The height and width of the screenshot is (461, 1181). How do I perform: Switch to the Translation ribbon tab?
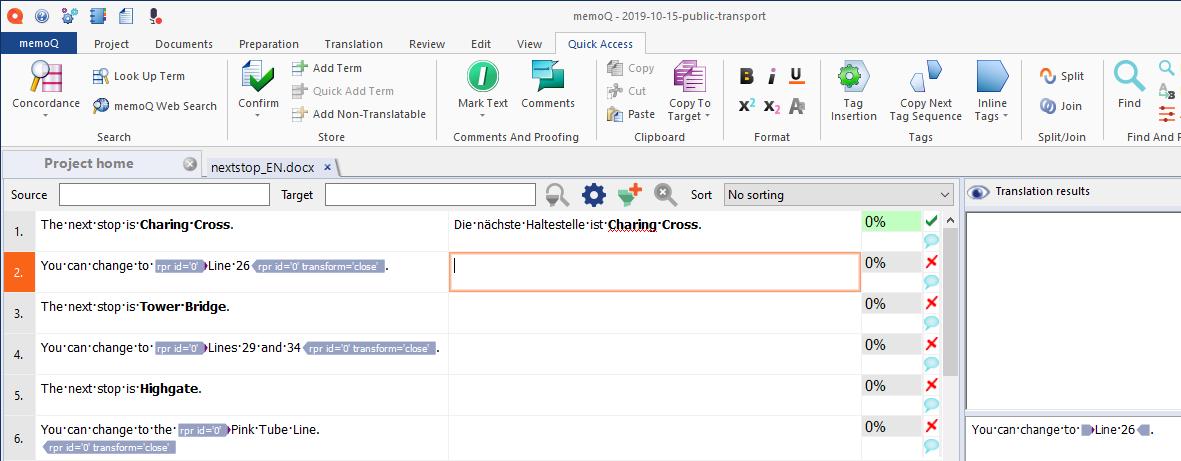[353, 44]
